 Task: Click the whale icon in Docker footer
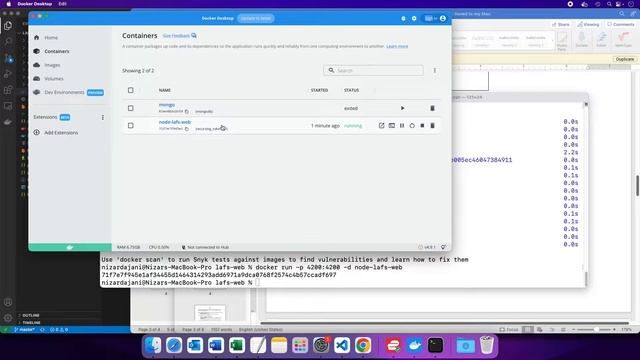click(x=70, y=247)
